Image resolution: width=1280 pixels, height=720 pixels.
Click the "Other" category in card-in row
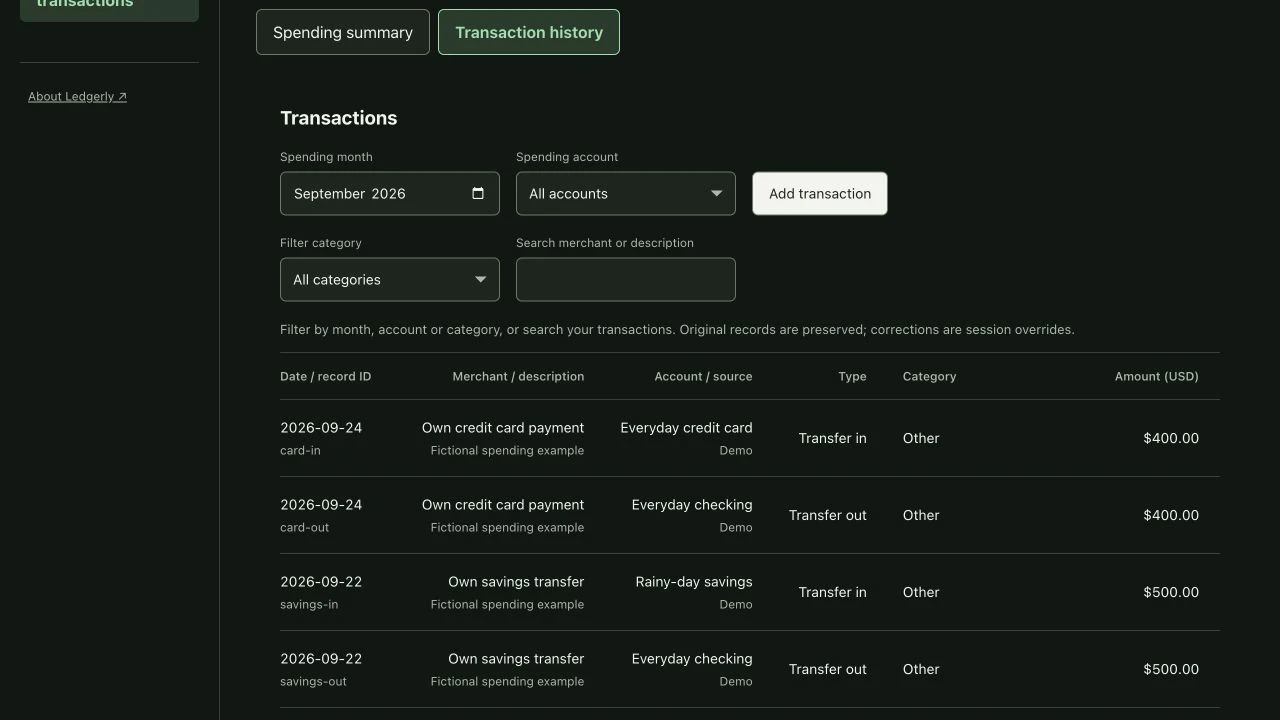(x=921, y=438)
